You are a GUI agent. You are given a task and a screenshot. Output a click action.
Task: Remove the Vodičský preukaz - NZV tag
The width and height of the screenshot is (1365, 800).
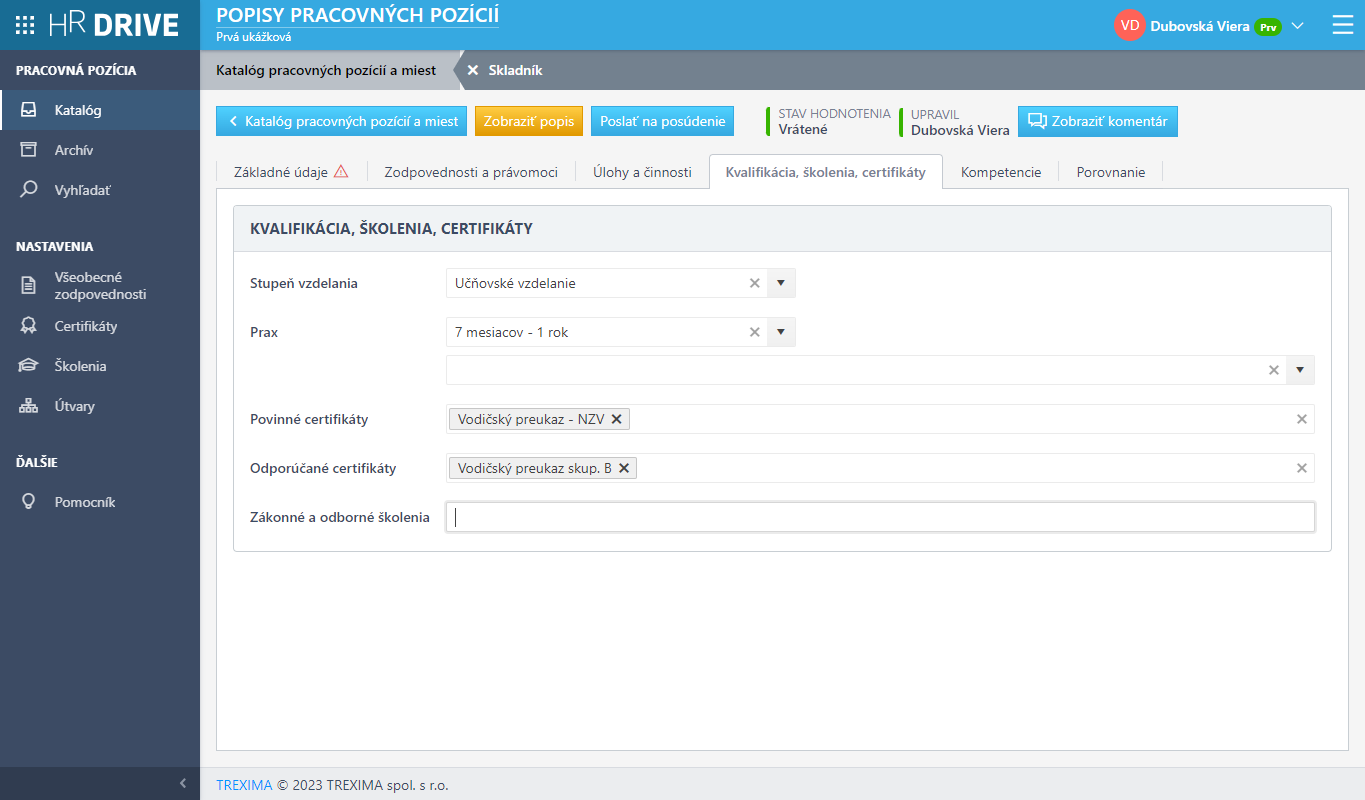pos(617,419)
